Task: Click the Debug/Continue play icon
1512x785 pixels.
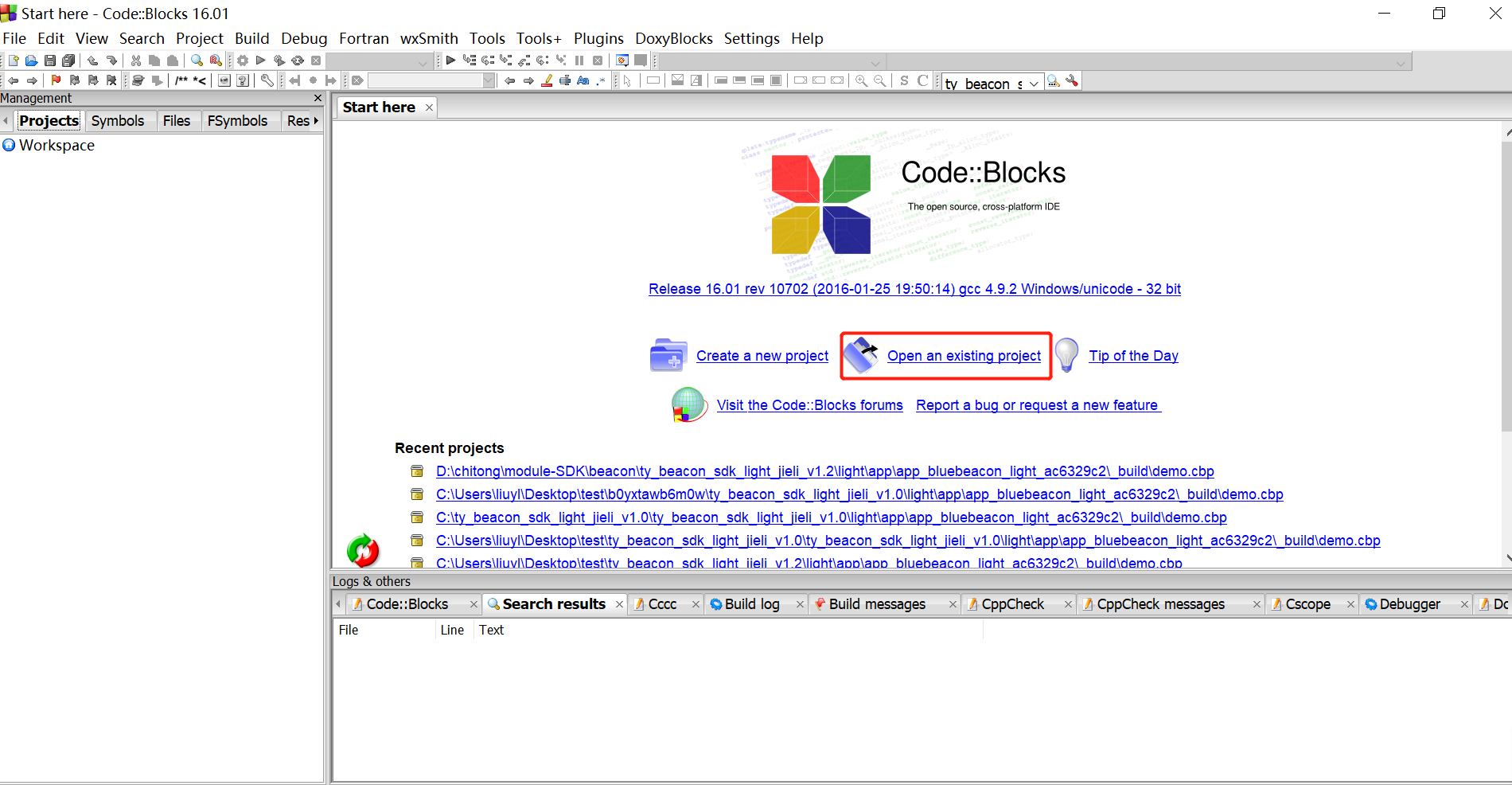Action: point(450,60)
